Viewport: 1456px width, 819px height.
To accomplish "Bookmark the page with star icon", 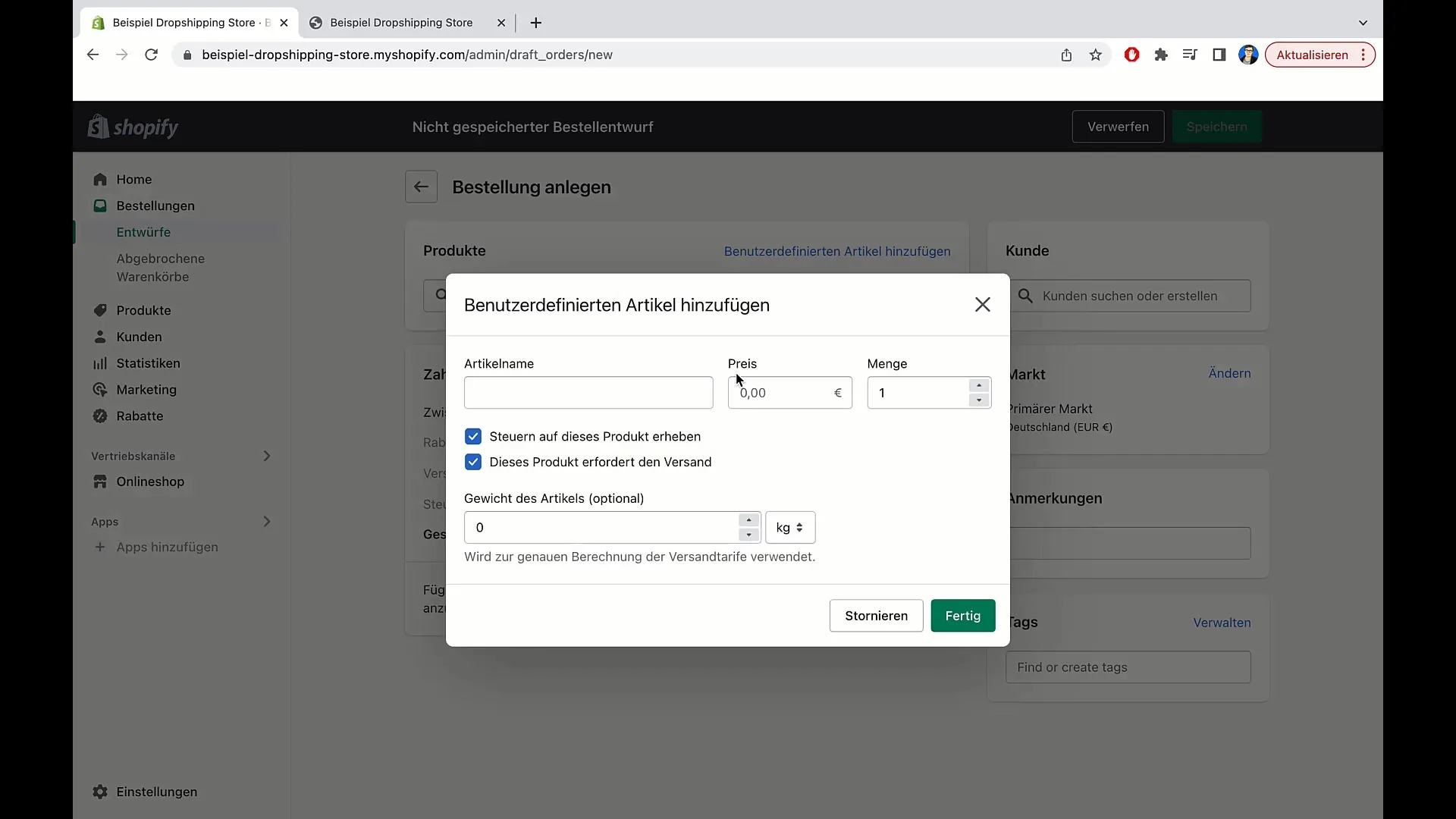I will pyautogui.click(x=1096, y=55).
